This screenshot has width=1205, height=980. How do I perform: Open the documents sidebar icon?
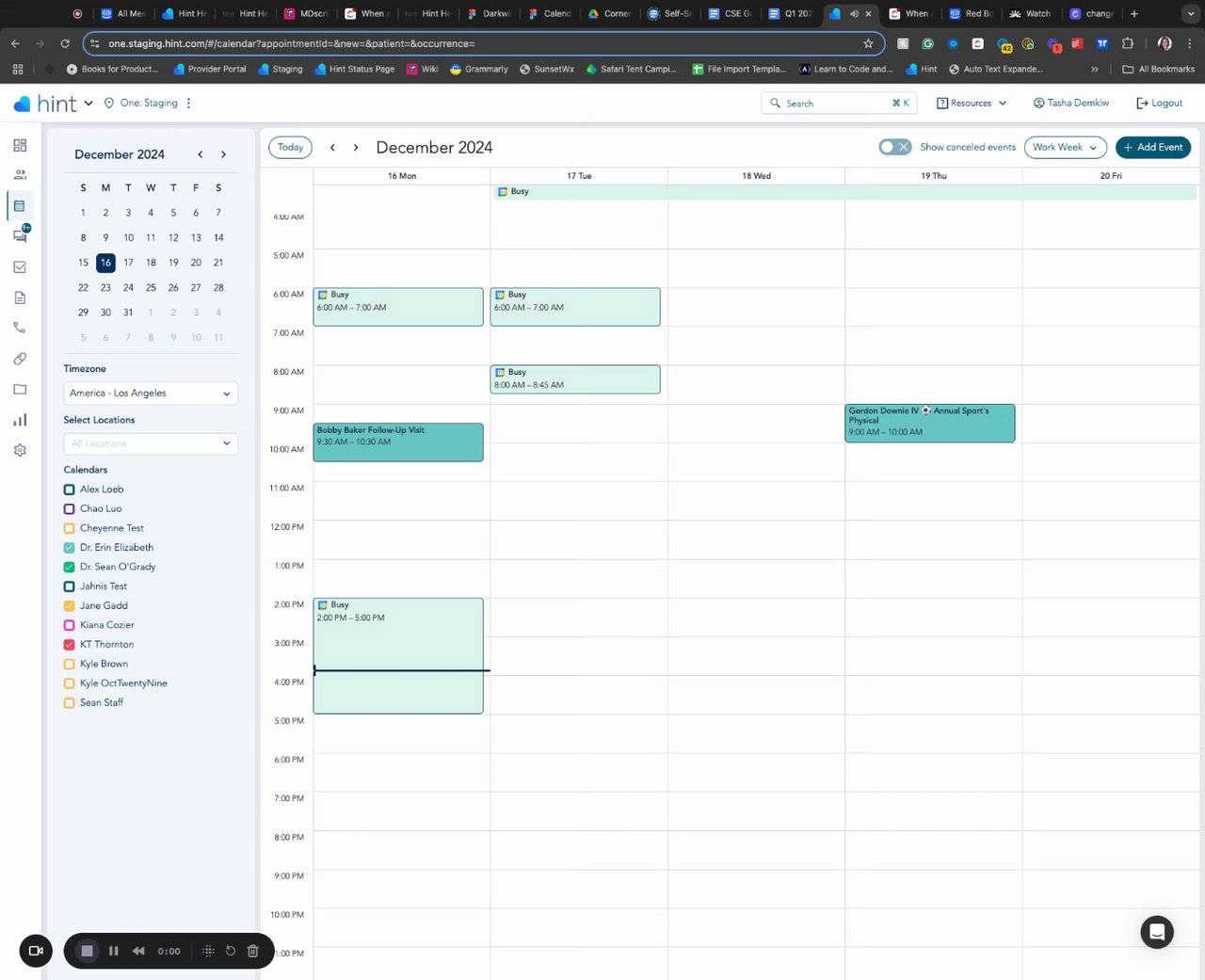[x=20, y=297]
